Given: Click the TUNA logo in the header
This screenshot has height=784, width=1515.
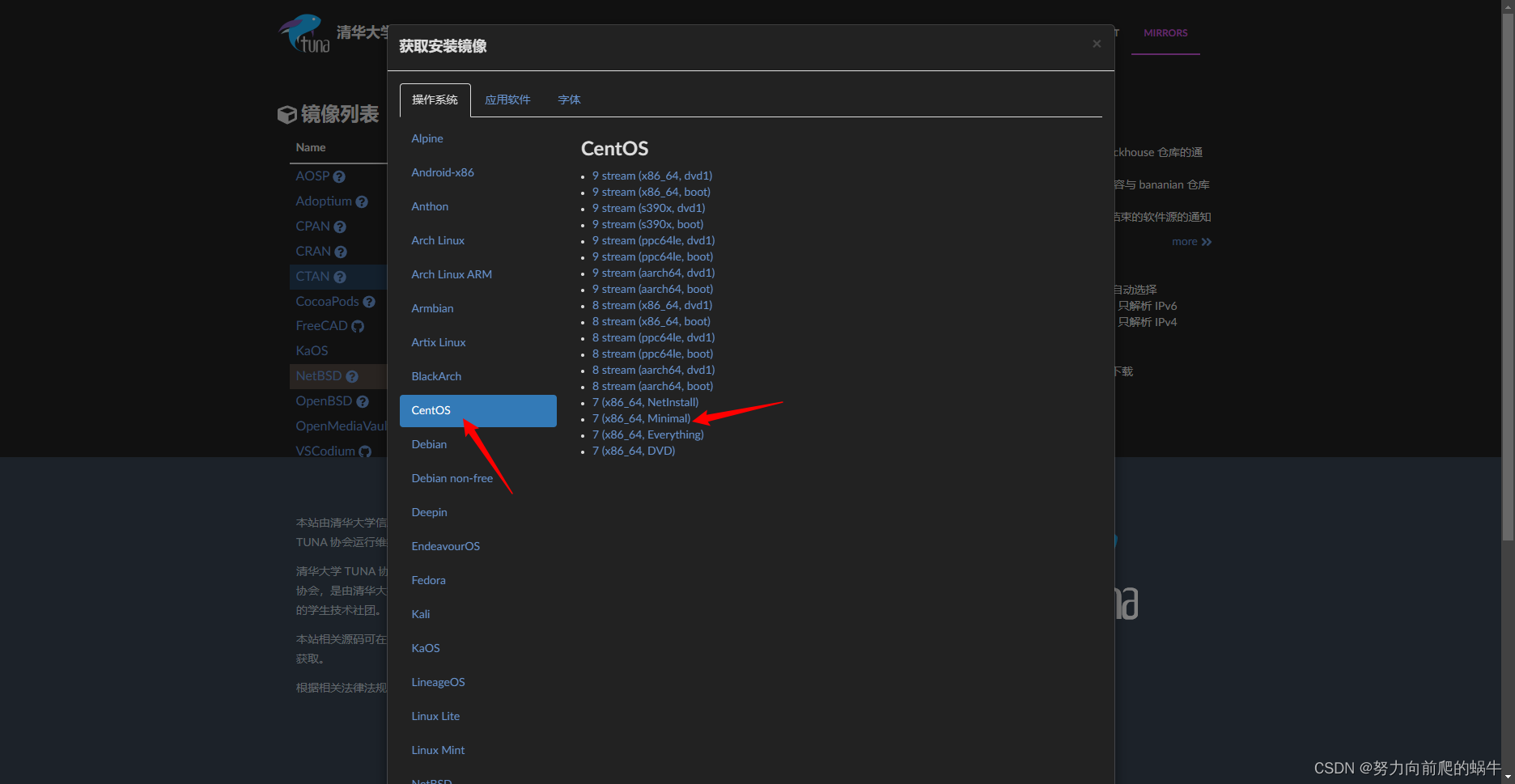Looking at the screenshot, I should point(305,33).
